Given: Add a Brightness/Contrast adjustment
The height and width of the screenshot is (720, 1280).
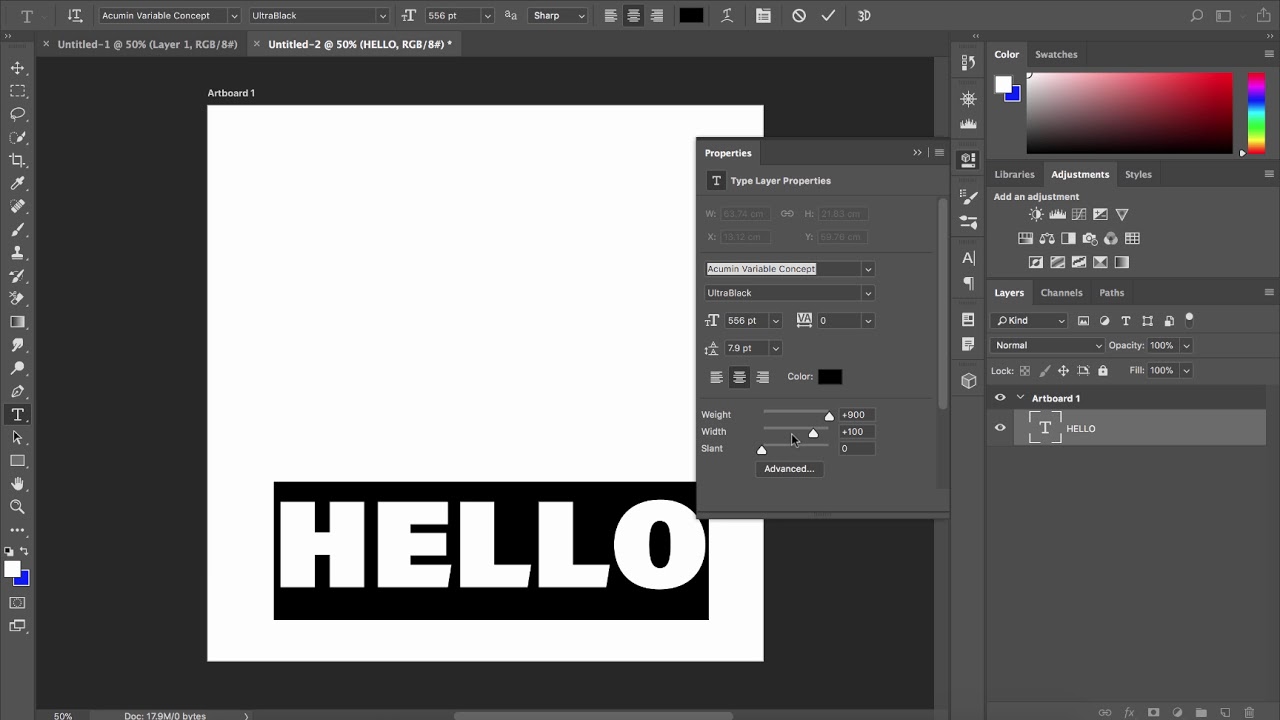Looking at the screenshot, I should point(1036,214).
